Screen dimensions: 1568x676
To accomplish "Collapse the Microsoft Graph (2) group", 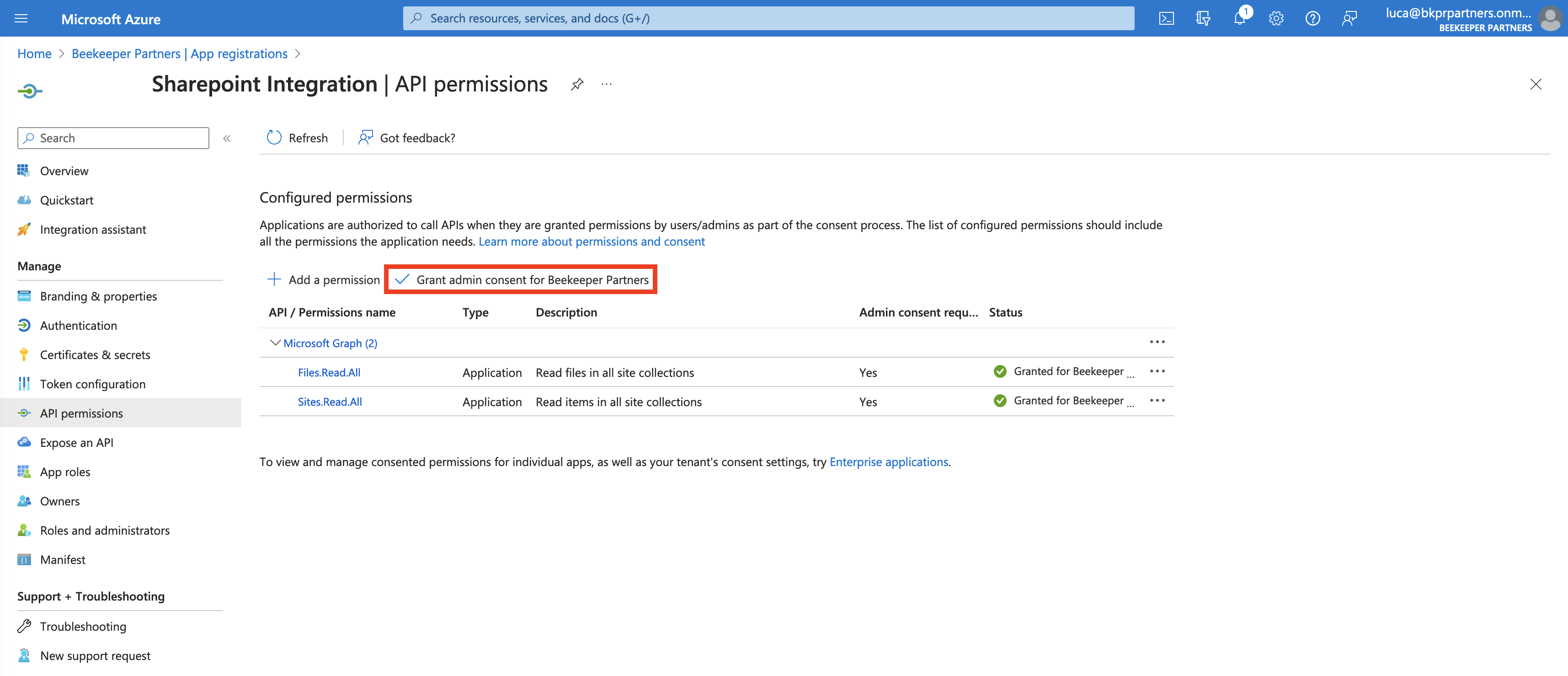I will [275, 343].
